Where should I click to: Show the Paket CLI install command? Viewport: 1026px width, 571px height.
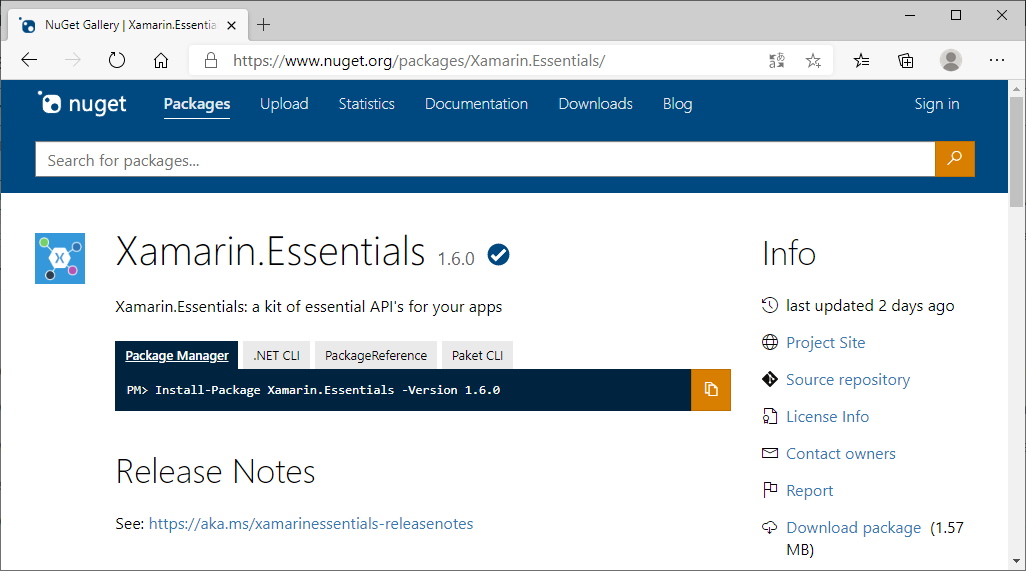[x=477, y=355]
